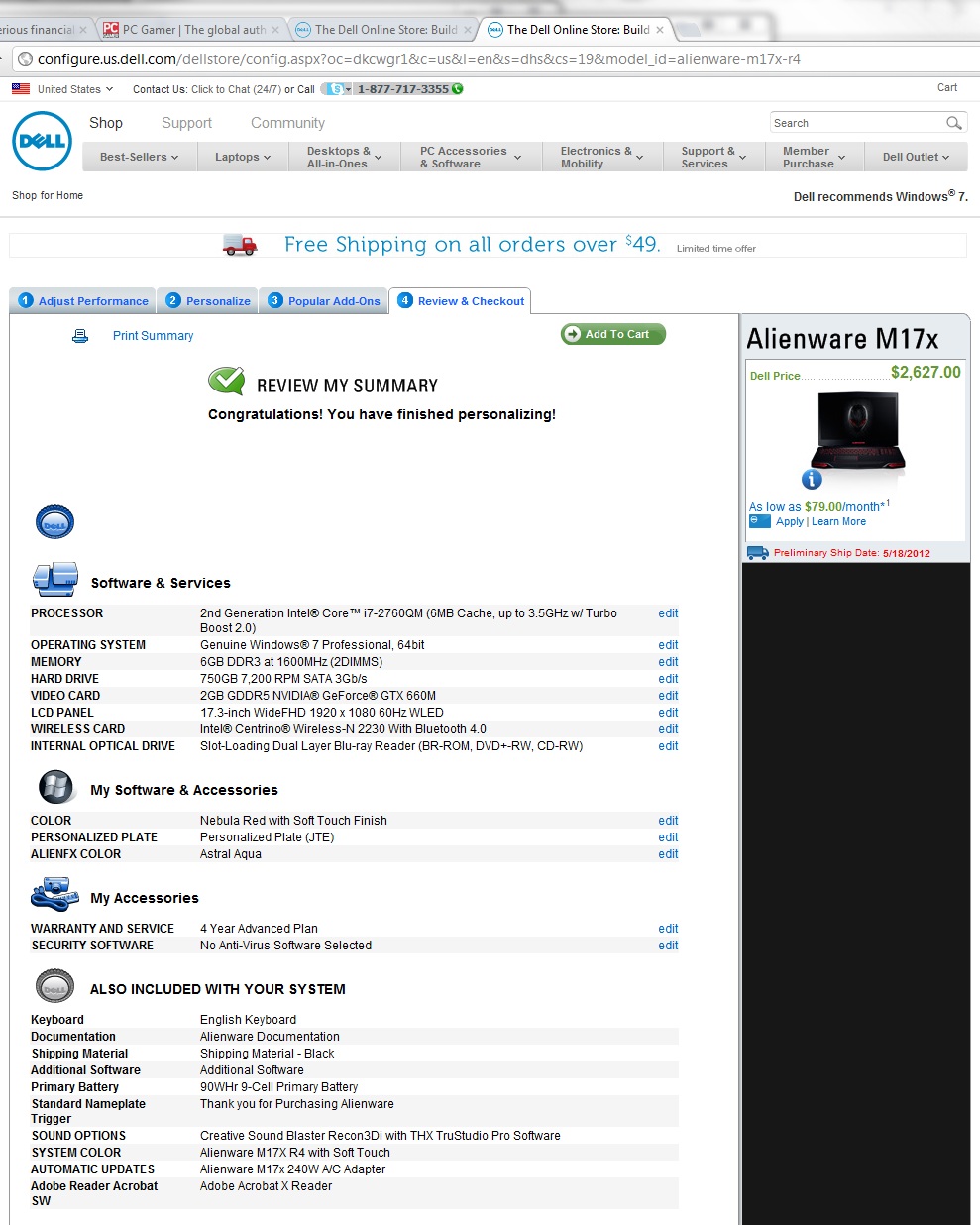Edit the Wireless Card selection
This screenshot has height=1225, width=980.
[x=668, y=729]
